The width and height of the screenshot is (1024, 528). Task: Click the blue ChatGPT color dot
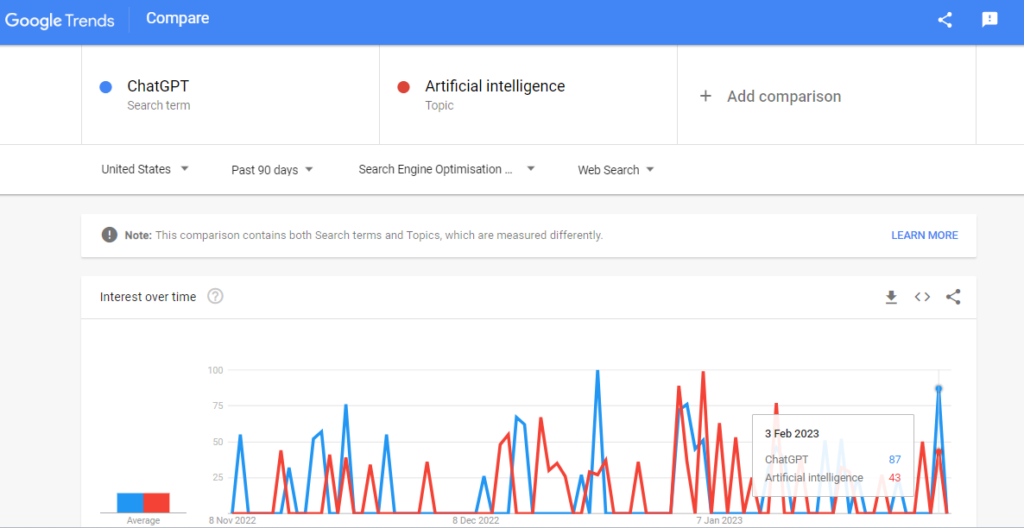click(x=105, y=87)
